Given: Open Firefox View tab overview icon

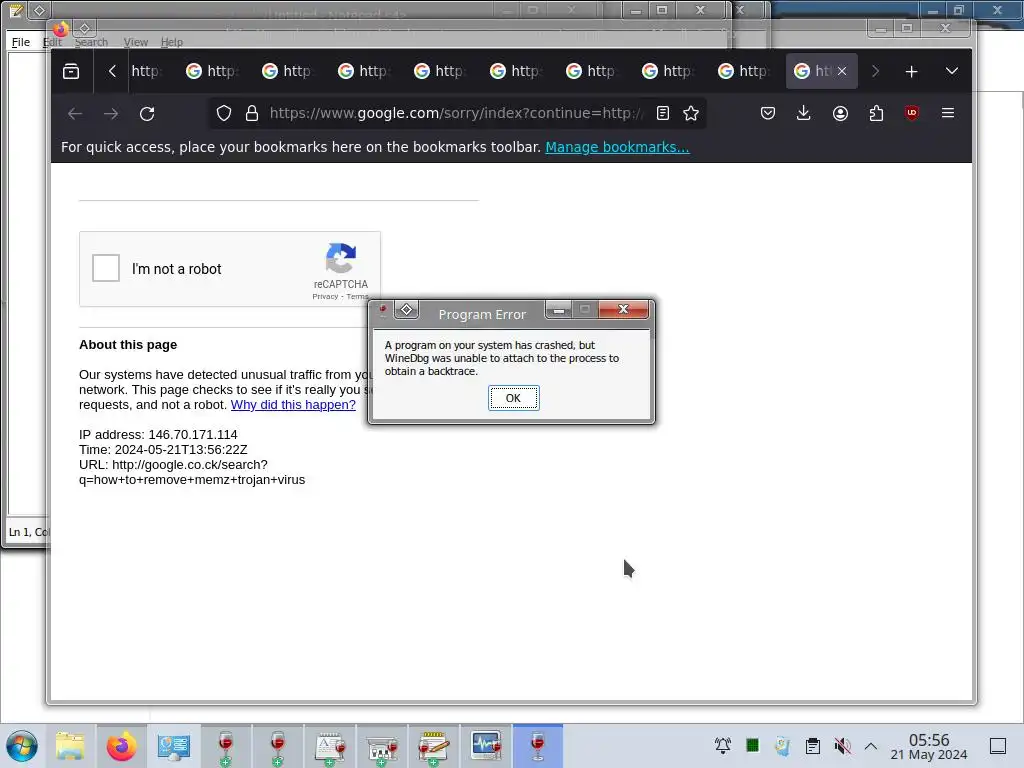Looking at the screenshot, I should [x=71, y=71].
